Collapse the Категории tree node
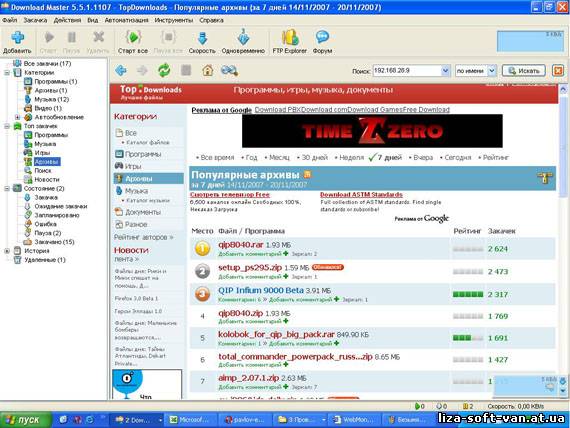This screenshot has height=428, width=570. pos(7,73)
